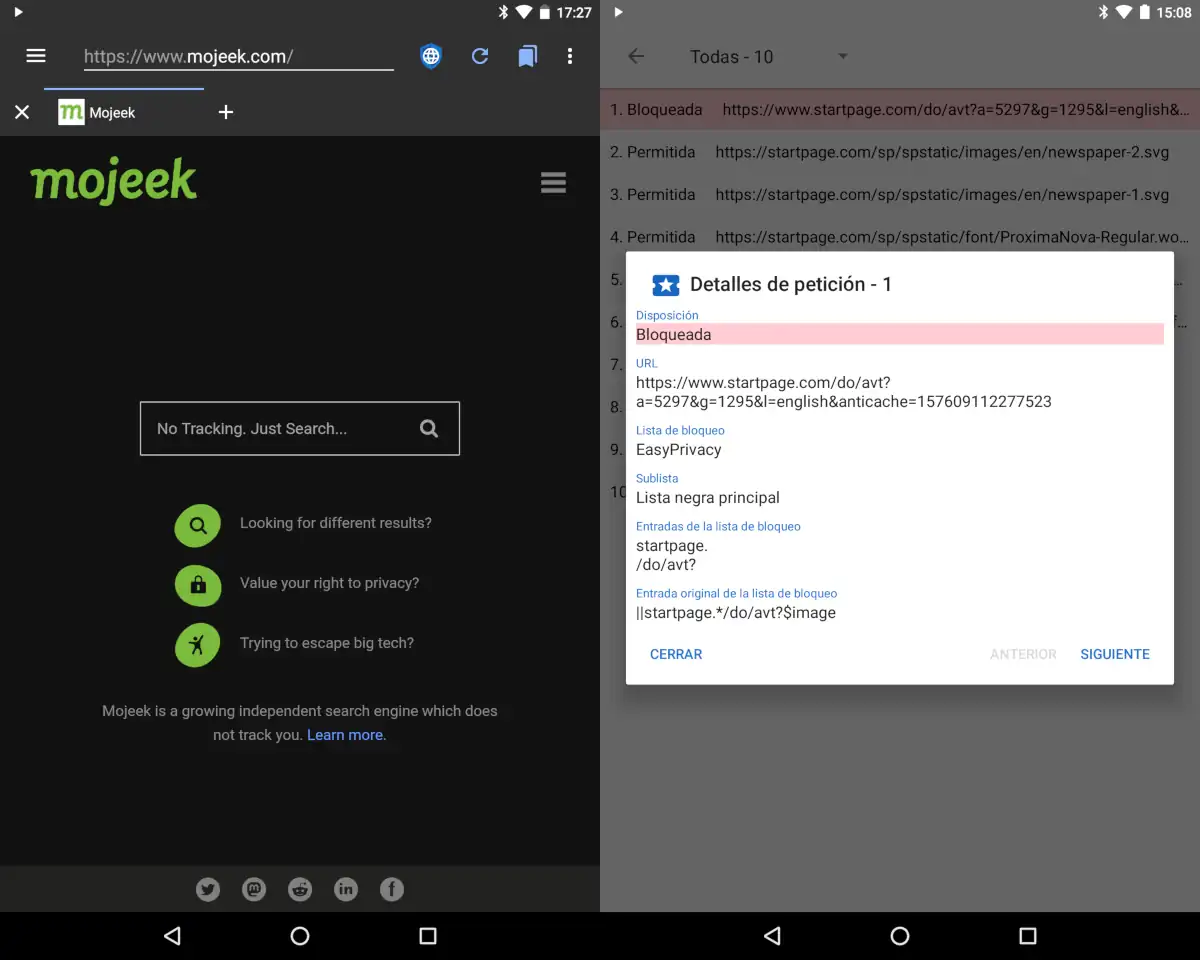Tap the 15:08 clock in status bar

(x=1174, y=13)
